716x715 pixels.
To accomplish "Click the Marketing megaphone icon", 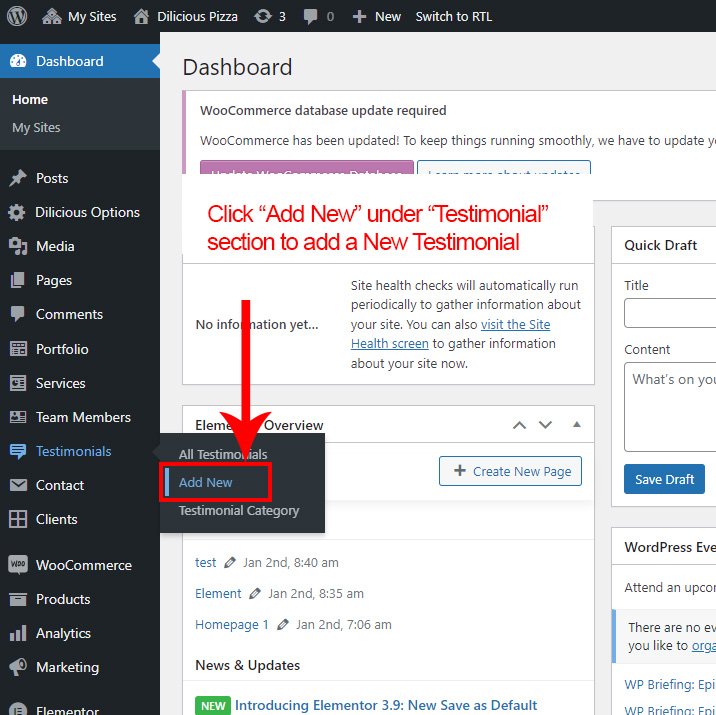I will pos(17,667).
